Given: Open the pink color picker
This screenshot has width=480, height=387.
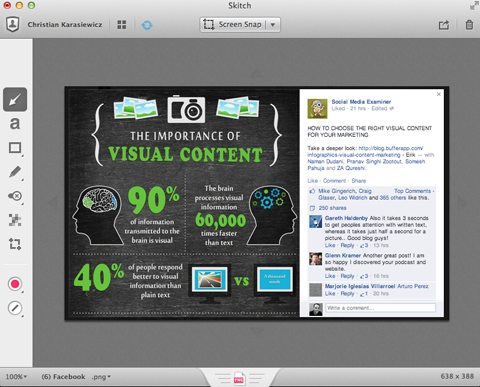Looking at the screenshot, I should click(x=15, y=284).
